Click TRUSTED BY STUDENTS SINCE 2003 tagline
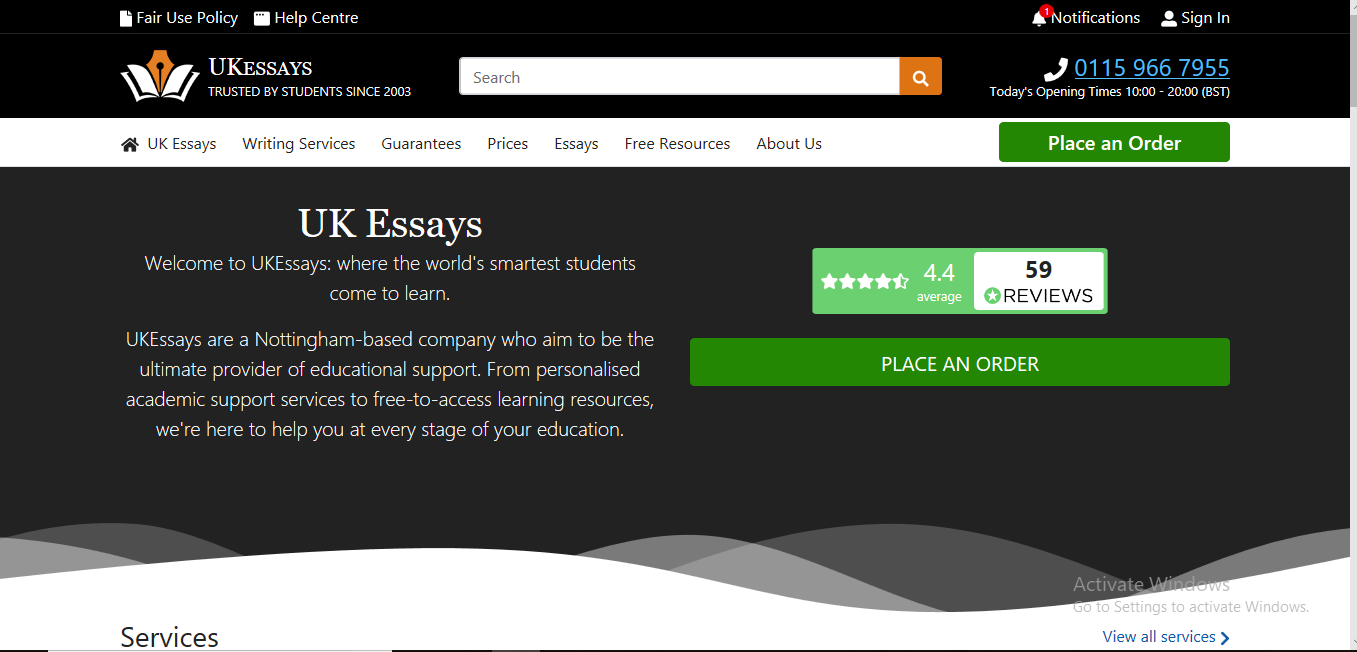Viewport: 1357px width, 652px height. (310, 92)
